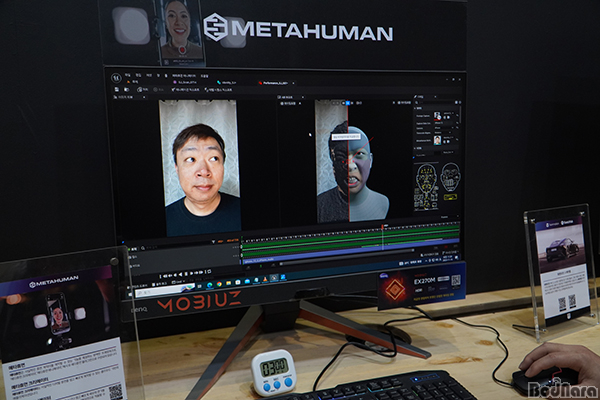Reset the MetaHuman Identity property
The width and height of the screenshot is (600, 400).
click(457, 140)
